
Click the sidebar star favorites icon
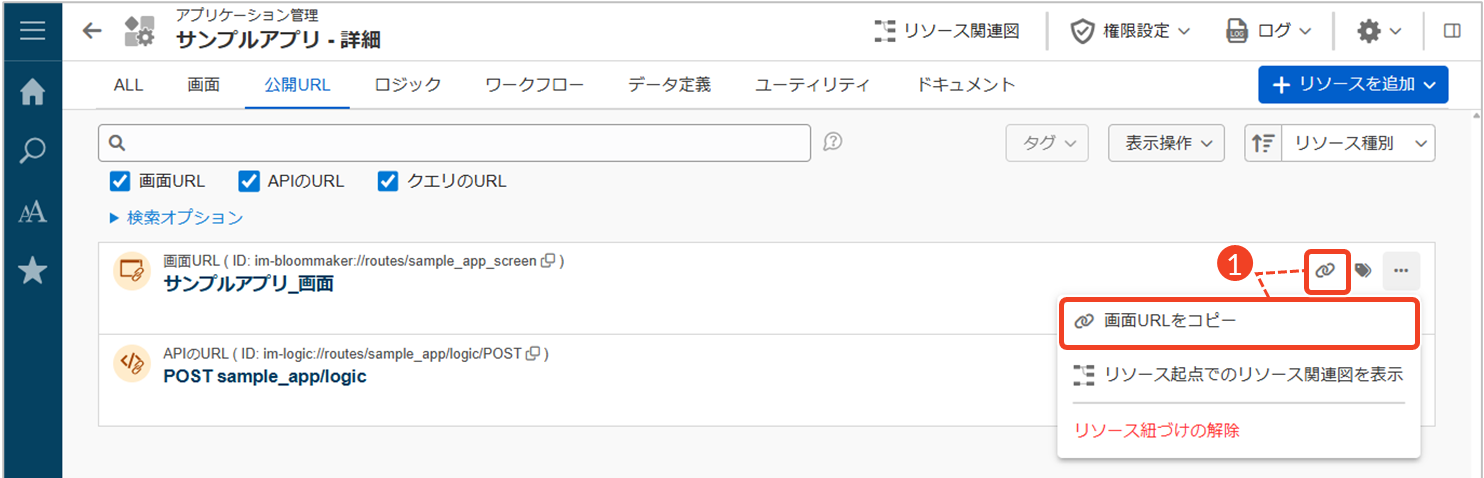click(x=32, y=270)
